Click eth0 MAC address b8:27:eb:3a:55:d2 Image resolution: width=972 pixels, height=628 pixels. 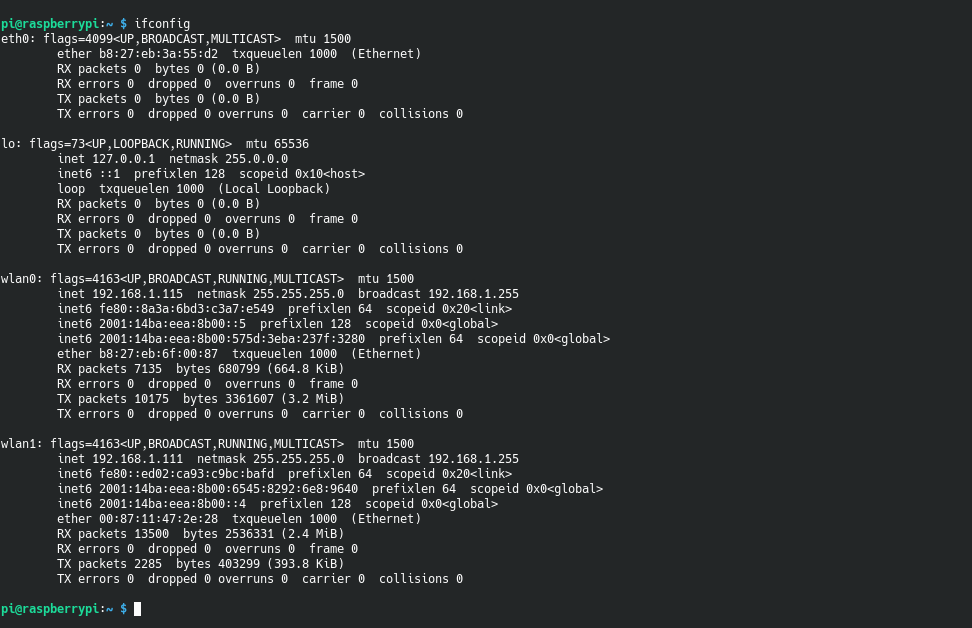pyautogui.click(x=159, y=53)
